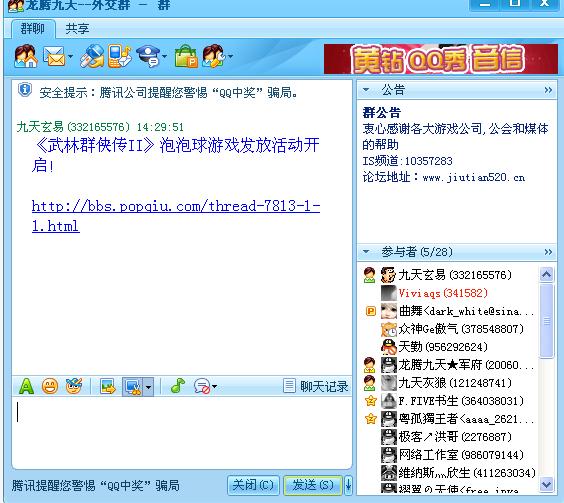Click the 腾讯提醒 QQ中奖 warning at bottom

tap(96, 485)
